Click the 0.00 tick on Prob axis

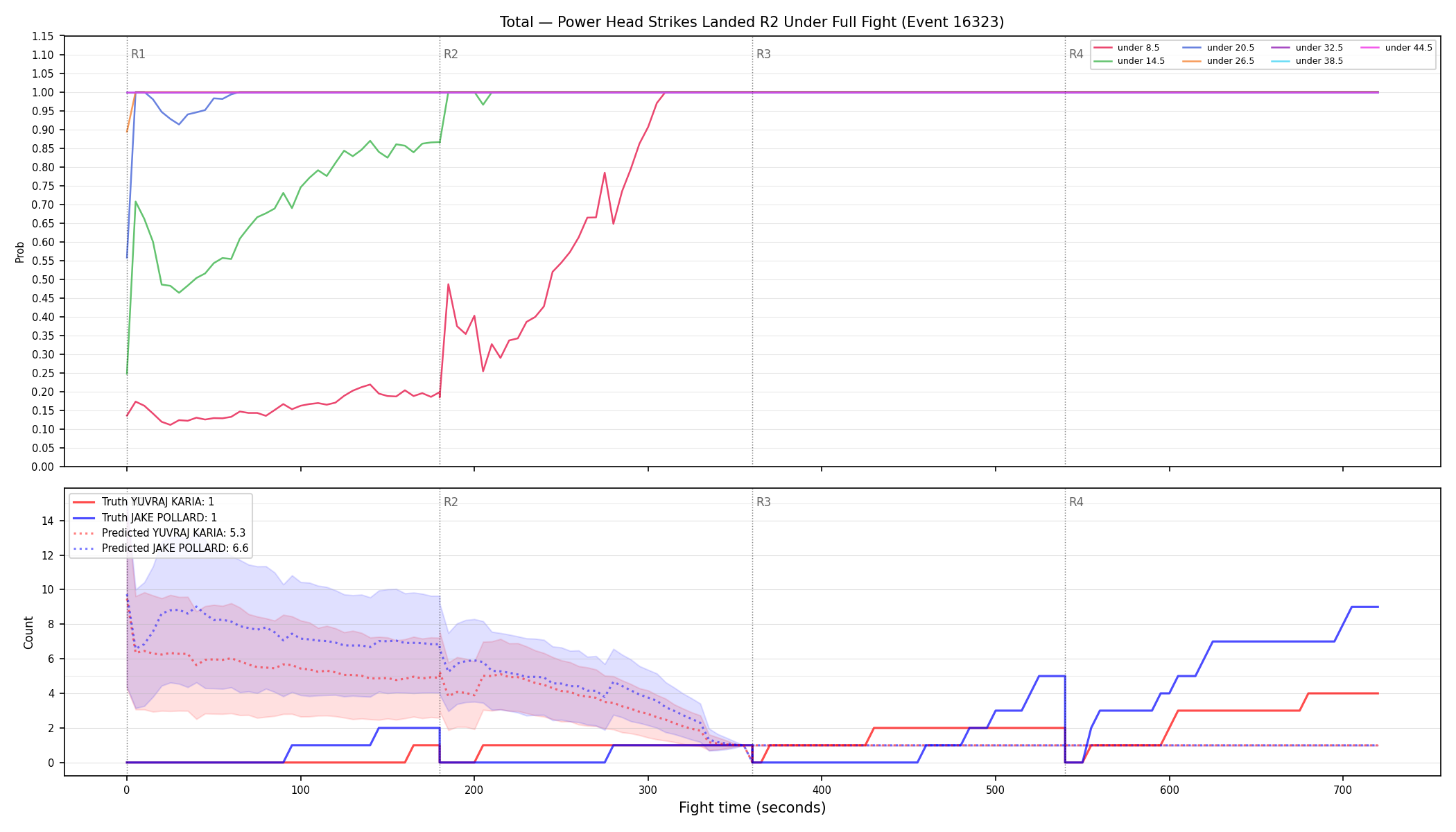(43, 467)
